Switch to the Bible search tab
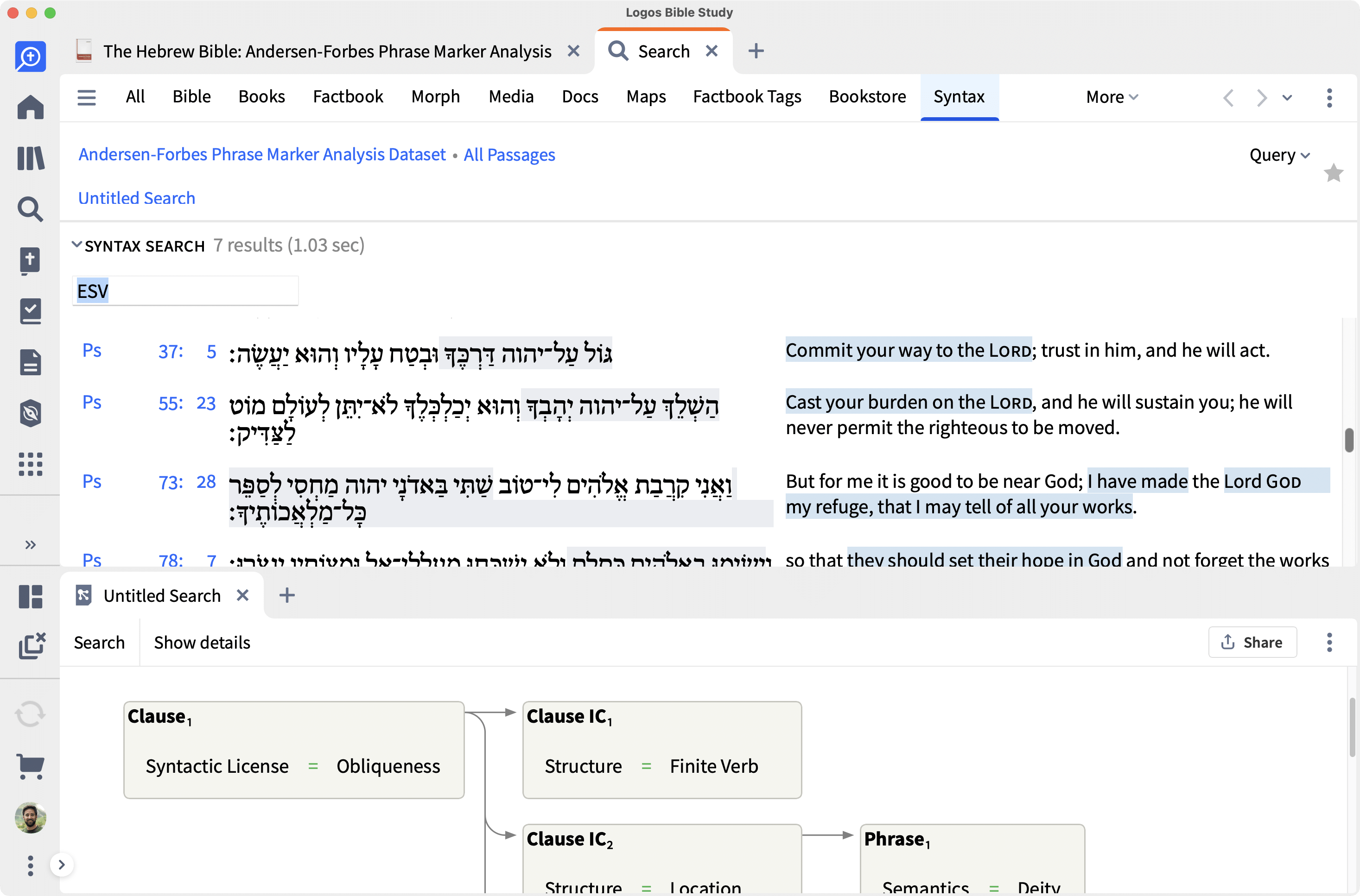Viewport: 1360px width, 896px height. click(191, 96)
